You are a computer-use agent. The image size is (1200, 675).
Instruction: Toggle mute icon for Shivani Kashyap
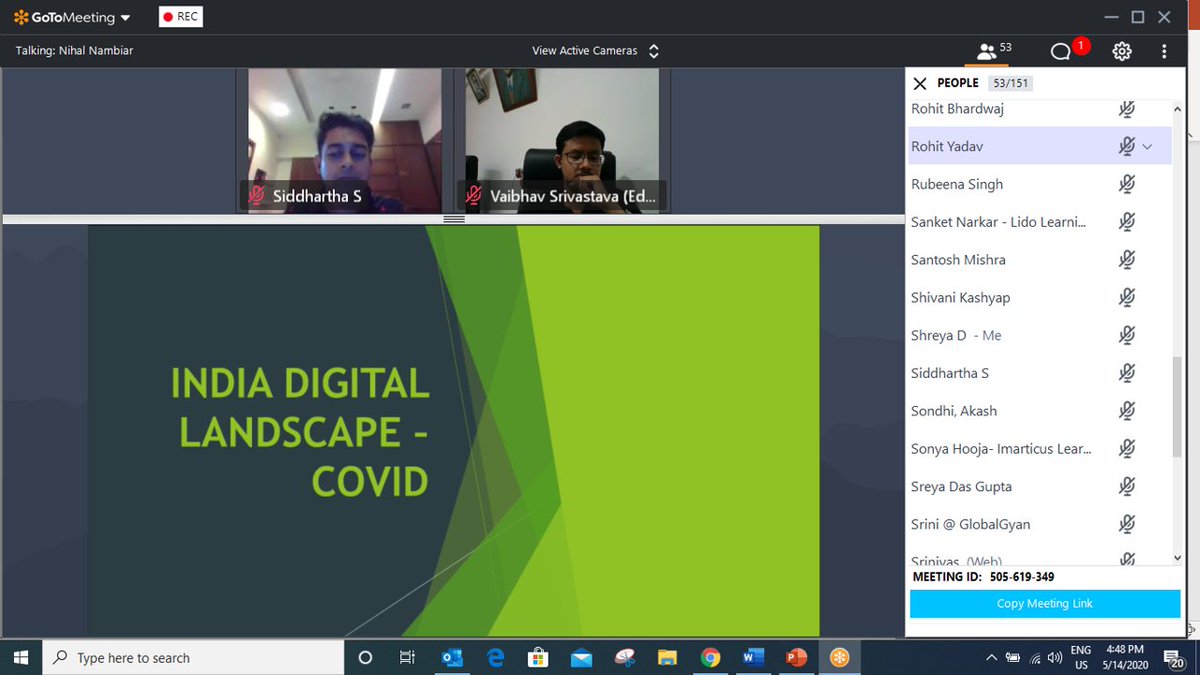pyautogui.click(x=1127, y=297)
